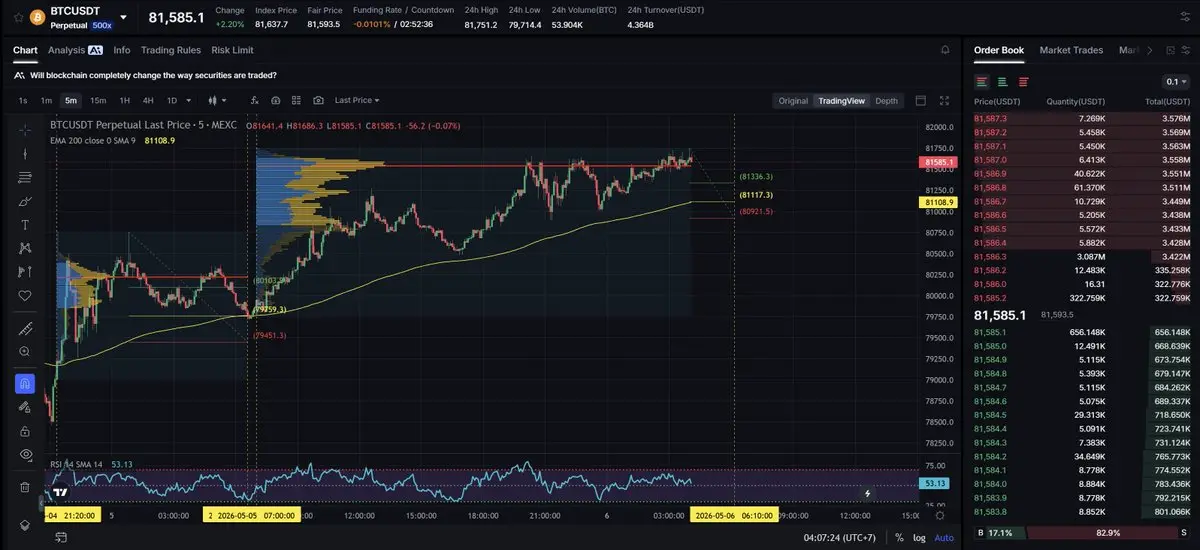Image resolution: width=1200 pixels, height=550 pixels.
Task: Click the alert clock icon in chart toolbar
Action: click(275, 100)
